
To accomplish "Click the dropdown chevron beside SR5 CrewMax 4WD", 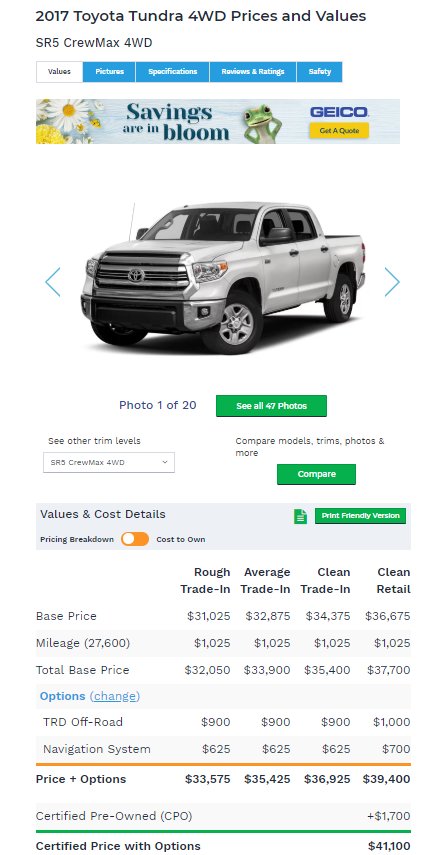I will click(x=165, y=462).
